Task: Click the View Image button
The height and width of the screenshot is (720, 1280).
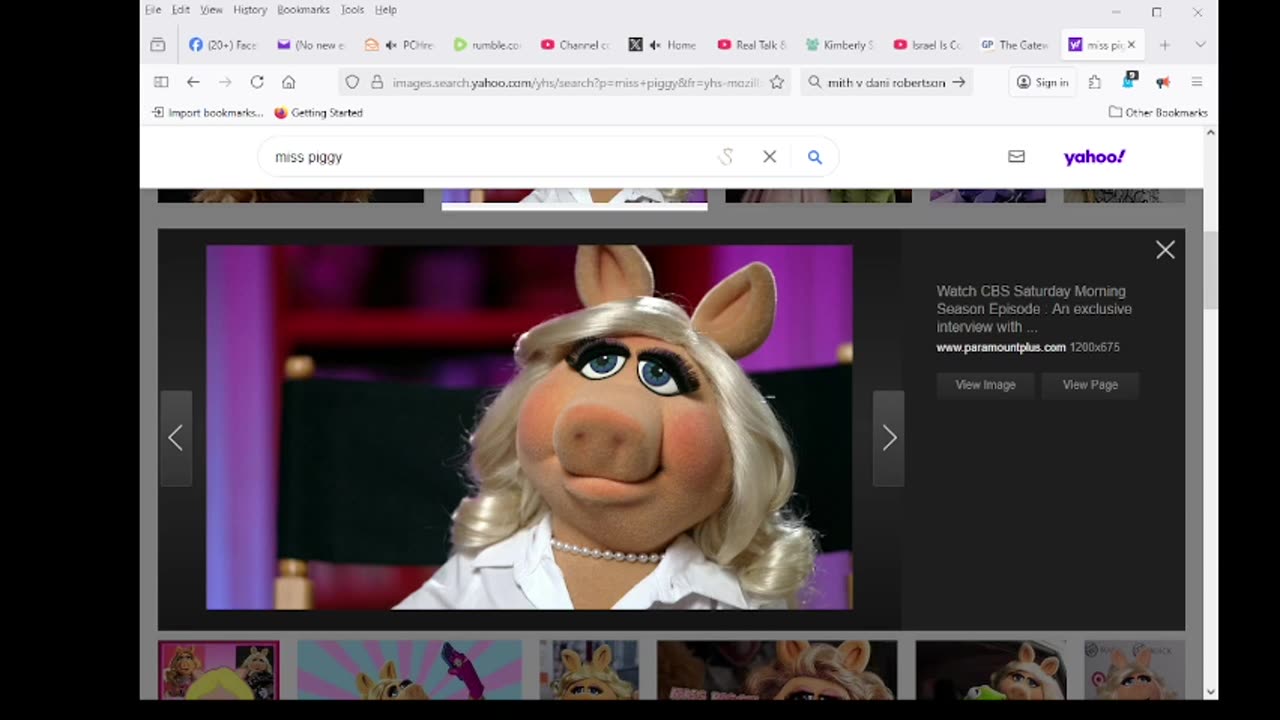Action: pyautogui.click(x=985, y=385)
